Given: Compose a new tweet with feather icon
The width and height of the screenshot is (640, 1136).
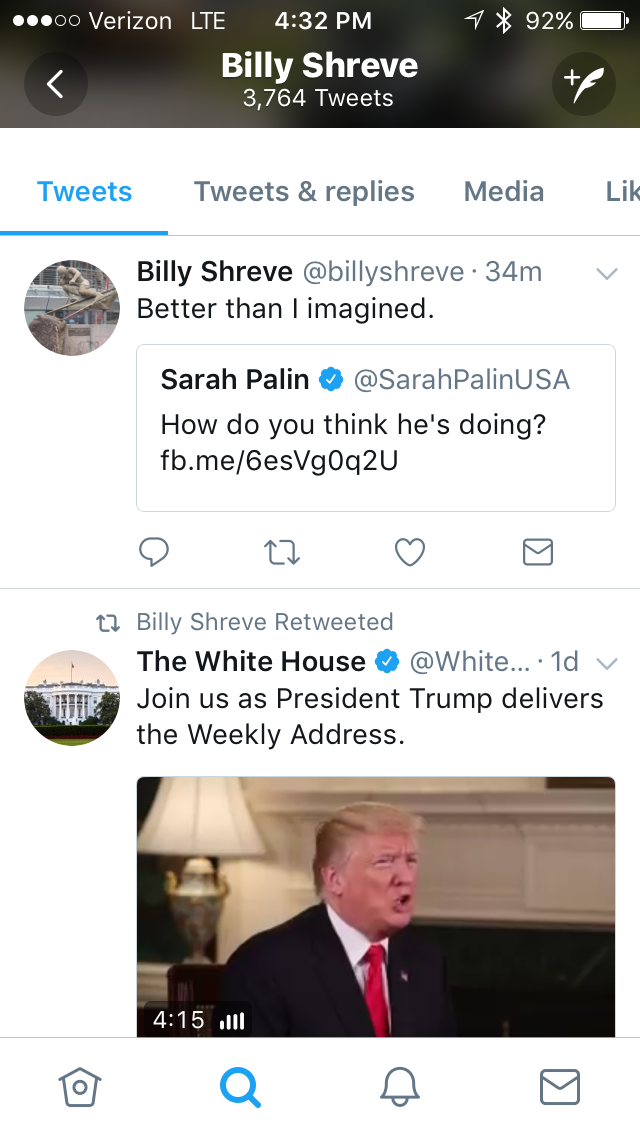Looking at the screenshot, I should (583, 84).
